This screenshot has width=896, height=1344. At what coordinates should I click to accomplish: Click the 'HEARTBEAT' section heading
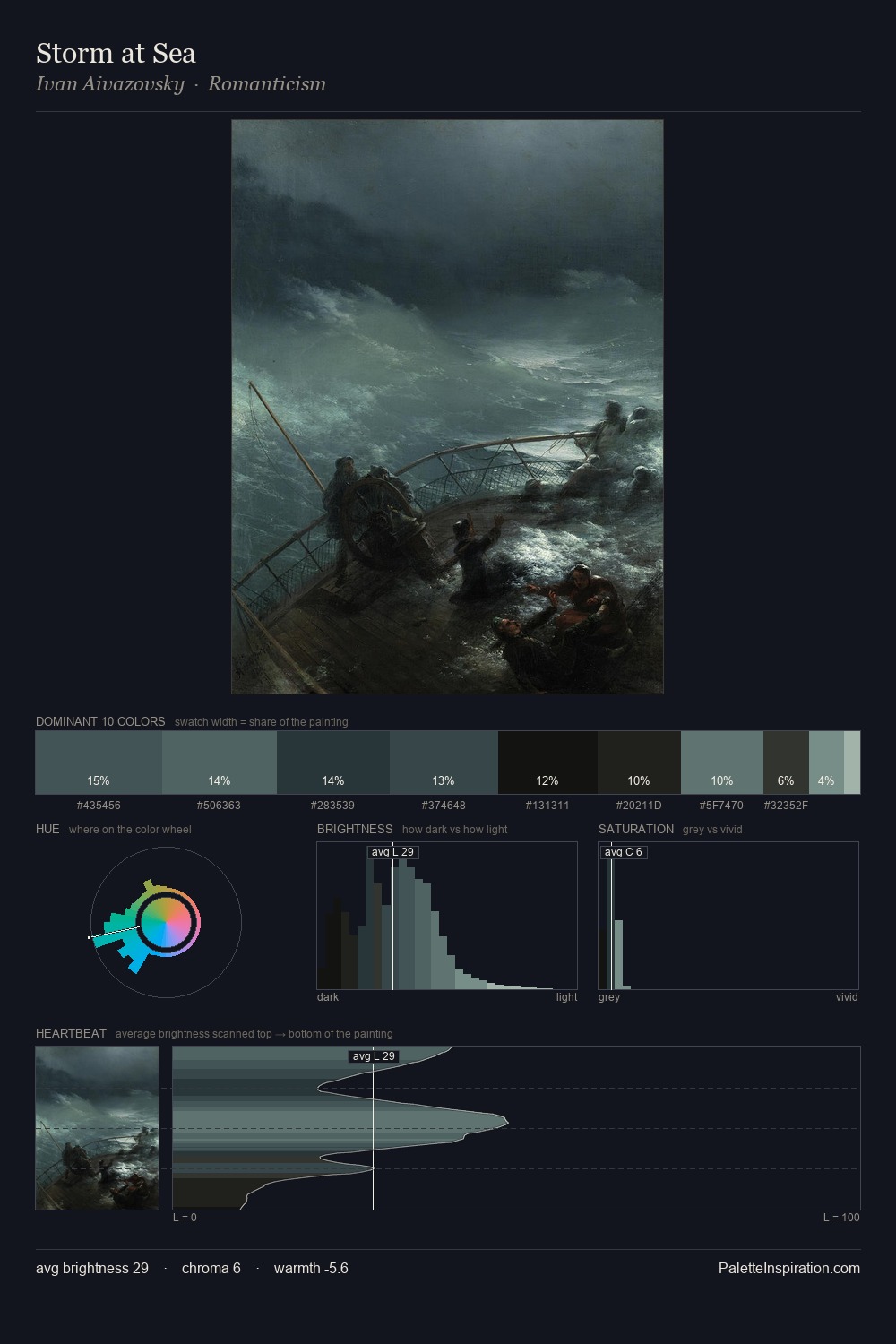[71, 1033]
